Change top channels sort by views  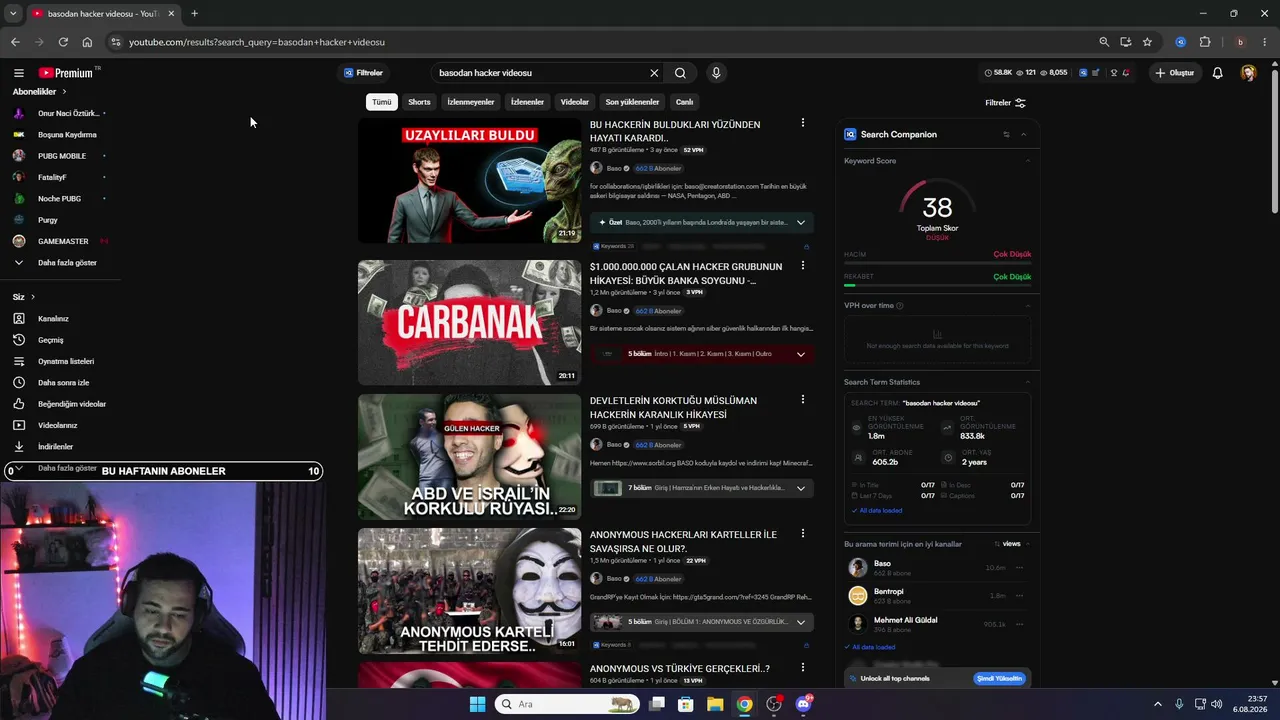tap(1008, 544)
